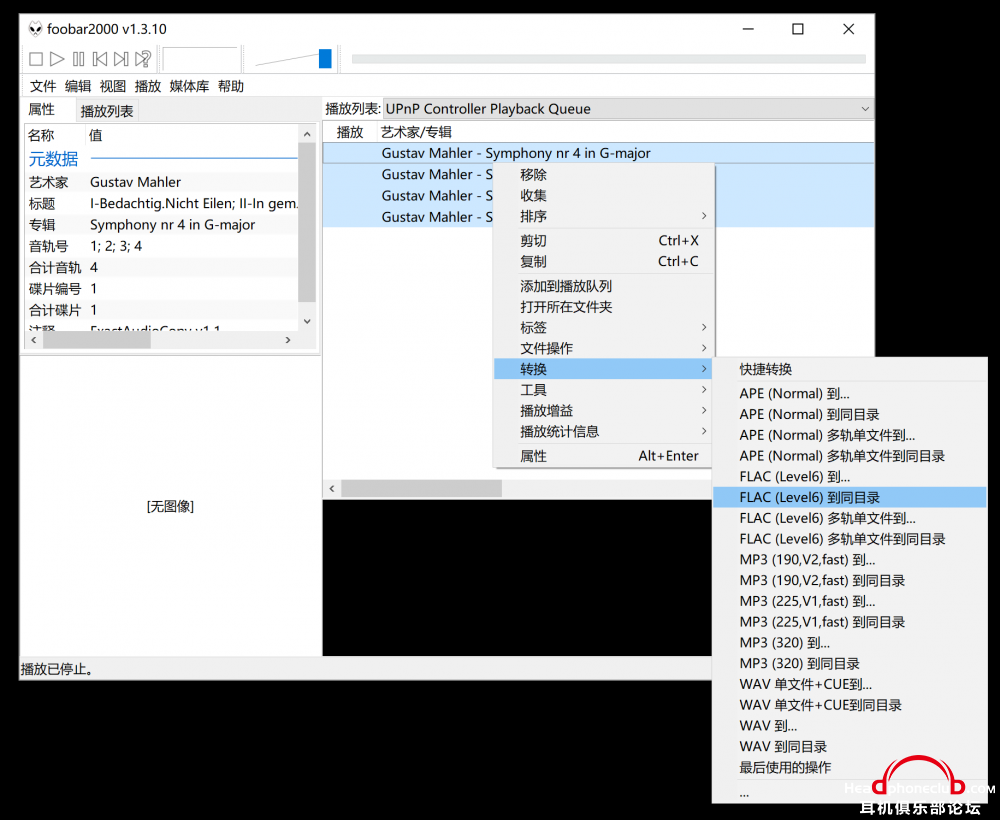Select MP3 (320) 到同目录 option
The height and width of the screenshot is (820, 1000).
coord(849,664)
